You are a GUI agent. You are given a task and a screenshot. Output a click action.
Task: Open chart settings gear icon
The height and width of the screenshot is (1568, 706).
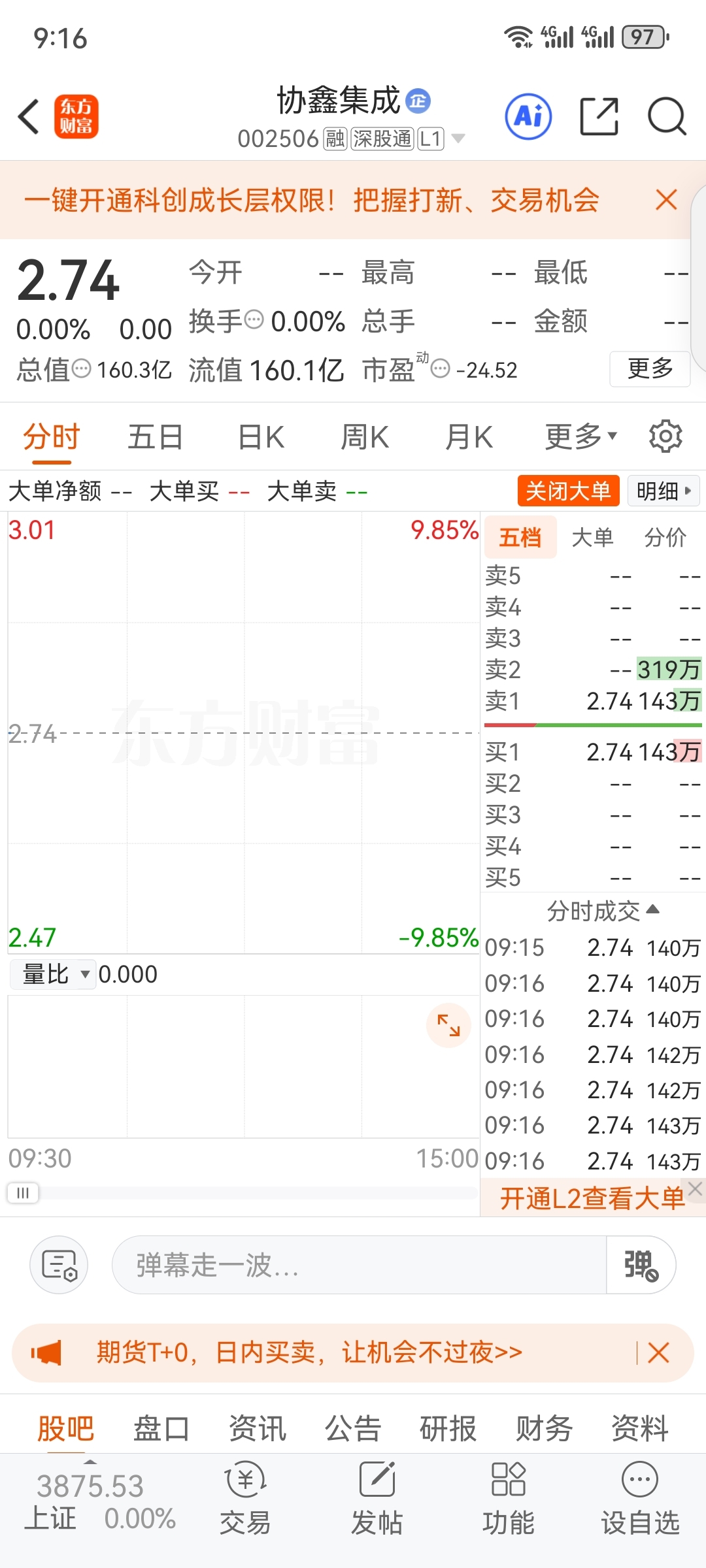(665, 436)
